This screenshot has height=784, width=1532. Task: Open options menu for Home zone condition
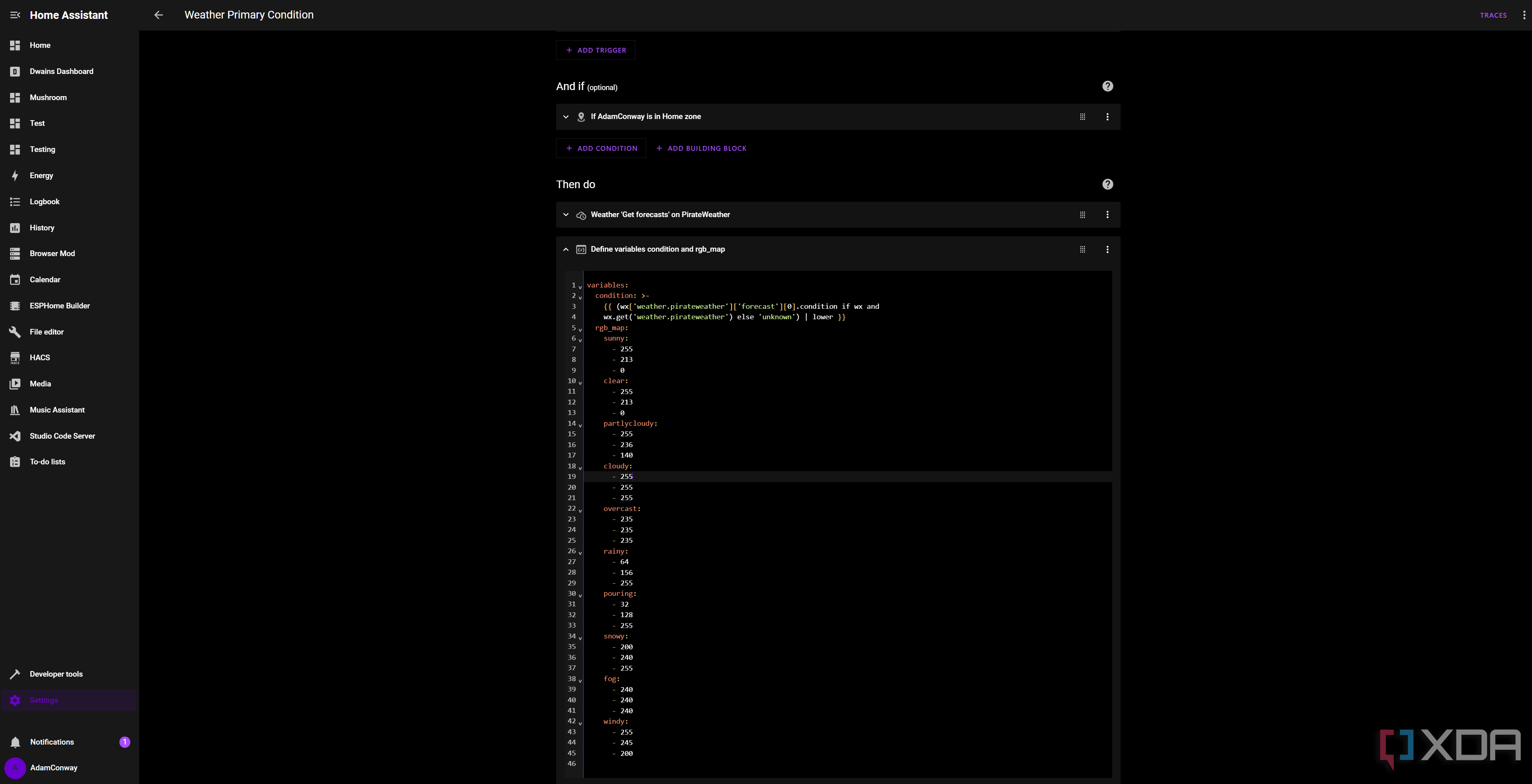tap(1107, 117)
